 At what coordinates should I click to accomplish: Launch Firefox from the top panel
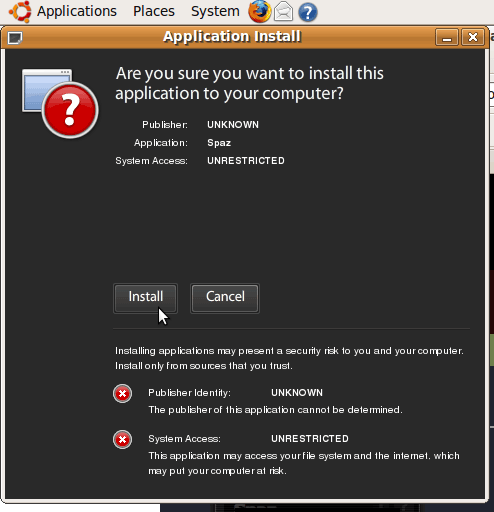click(259, 12)
